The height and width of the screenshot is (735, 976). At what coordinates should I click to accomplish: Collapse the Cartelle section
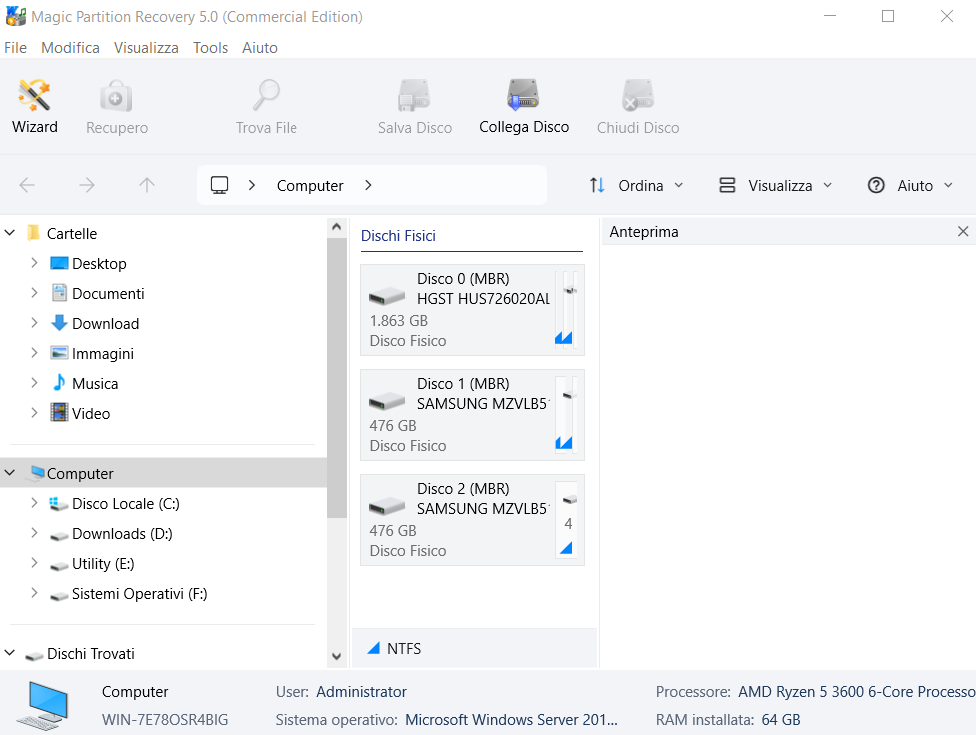[x=10, y=233]
